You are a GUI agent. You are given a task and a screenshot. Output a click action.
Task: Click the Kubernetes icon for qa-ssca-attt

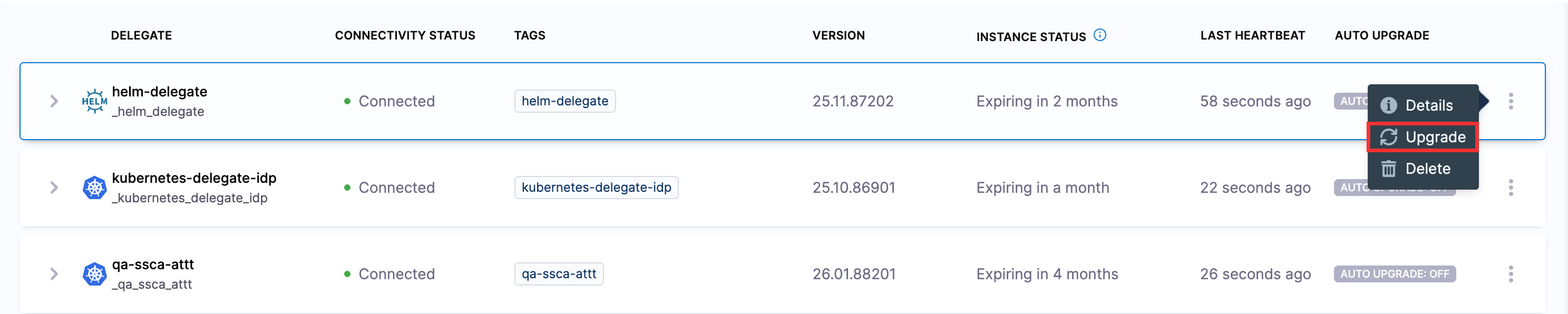(94, 274)
